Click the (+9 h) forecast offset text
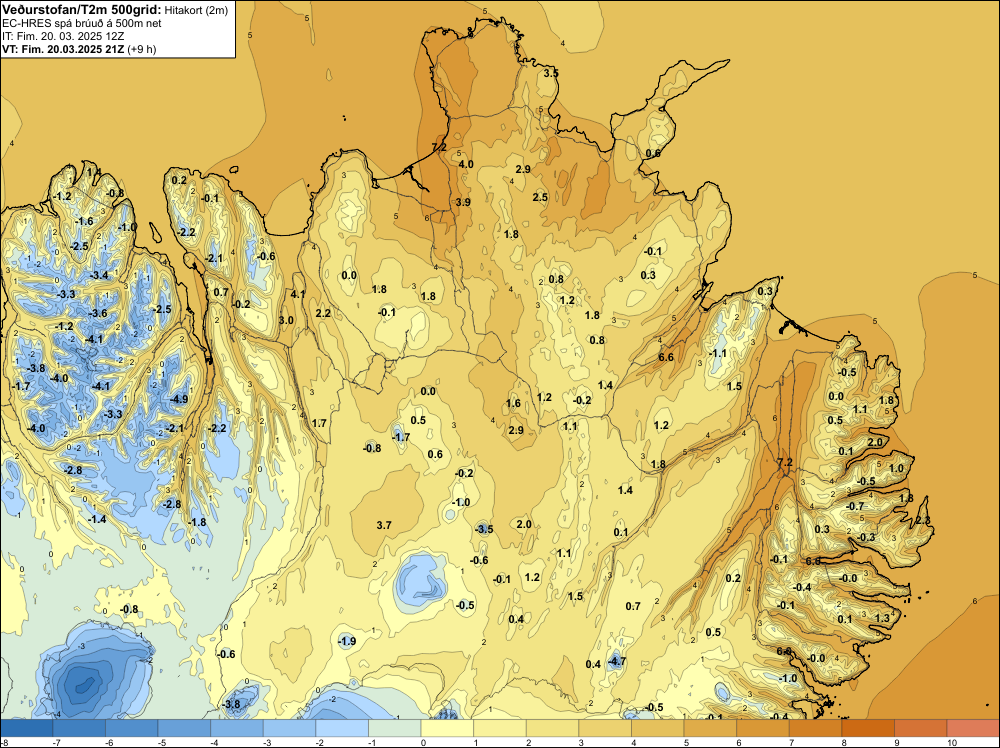 coord(142,49)
